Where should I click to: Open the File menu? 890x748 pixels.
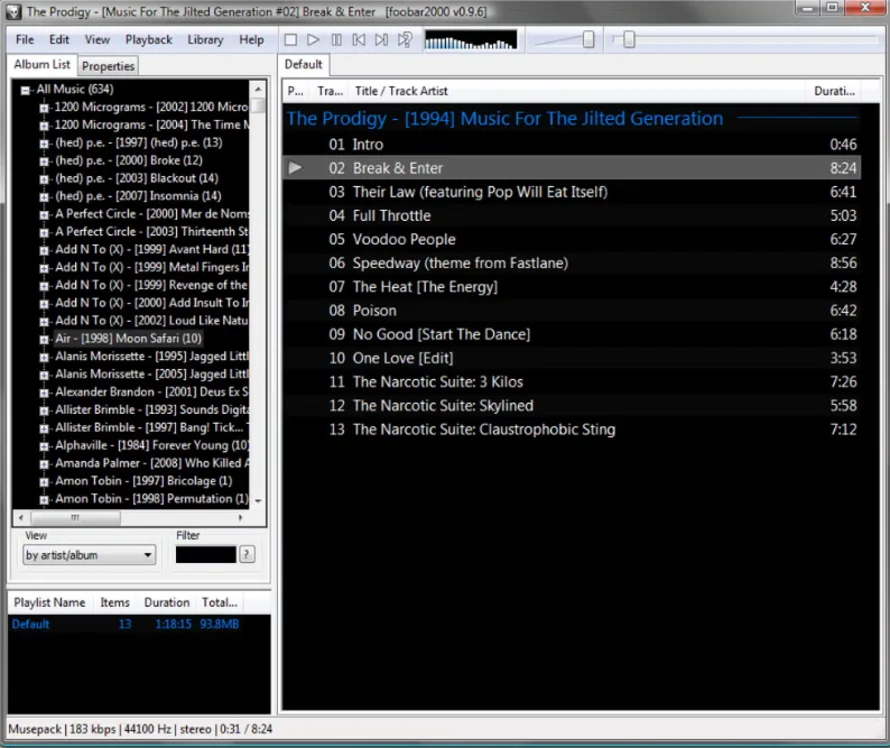(24, 40)
